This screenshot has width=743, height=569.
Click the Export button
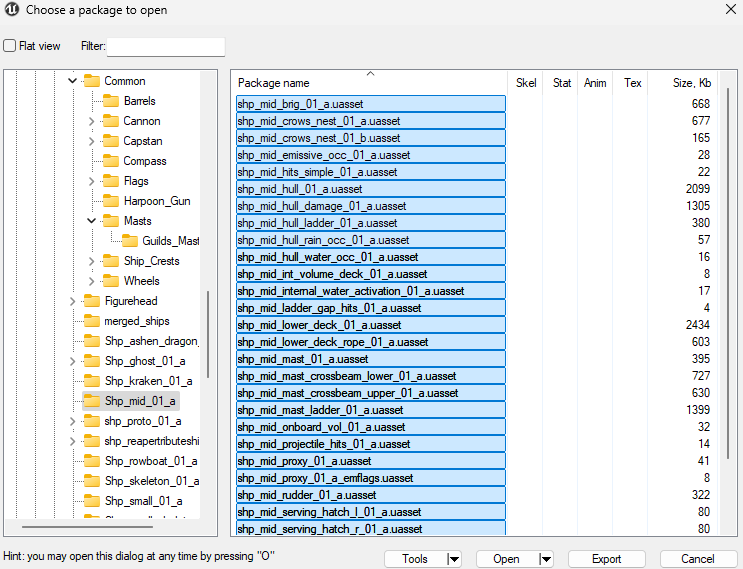[606, 559]
